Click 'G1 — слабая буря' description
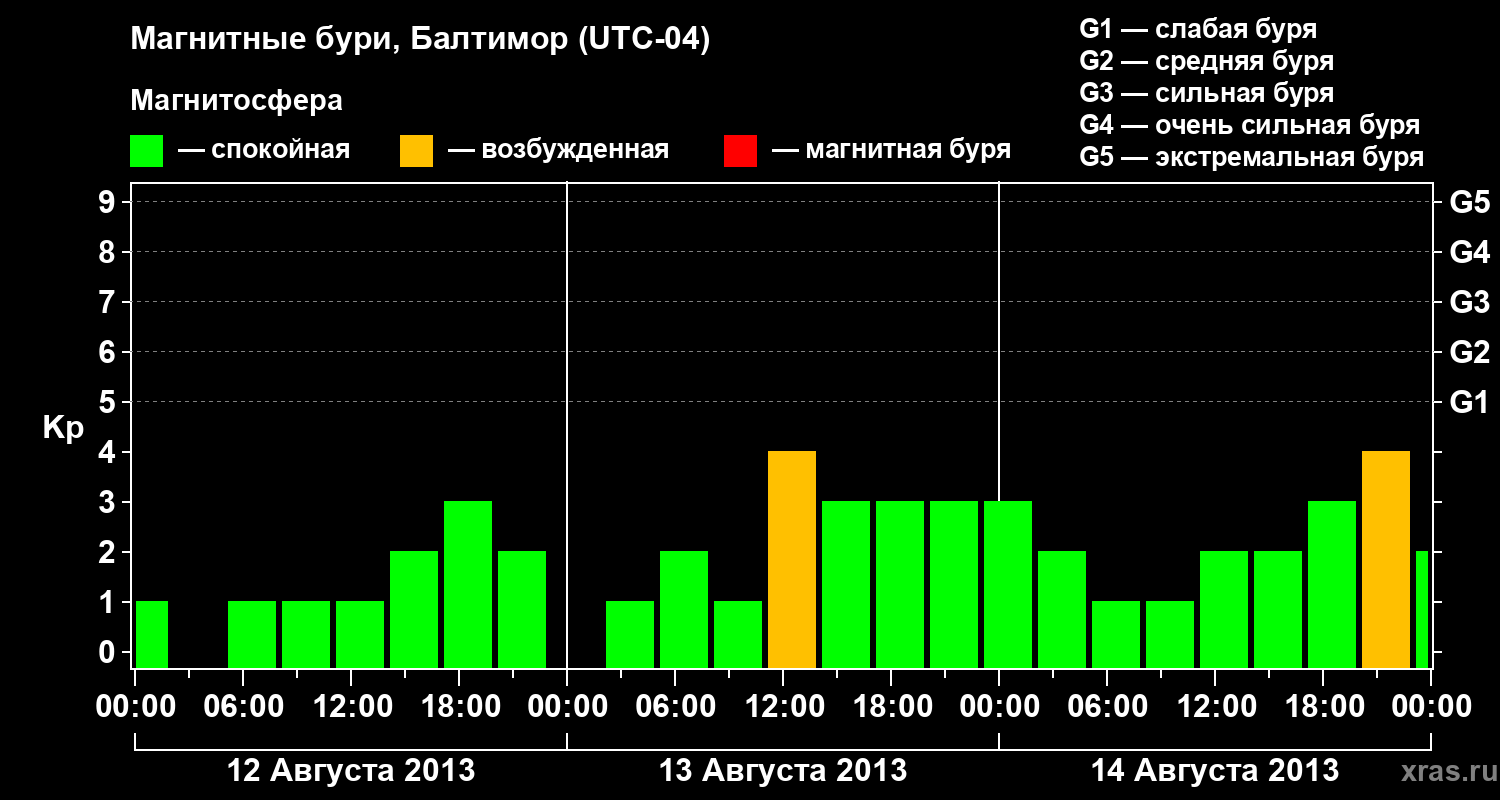This screenshot has height=800, width=1500. (x=1198, y=29)
